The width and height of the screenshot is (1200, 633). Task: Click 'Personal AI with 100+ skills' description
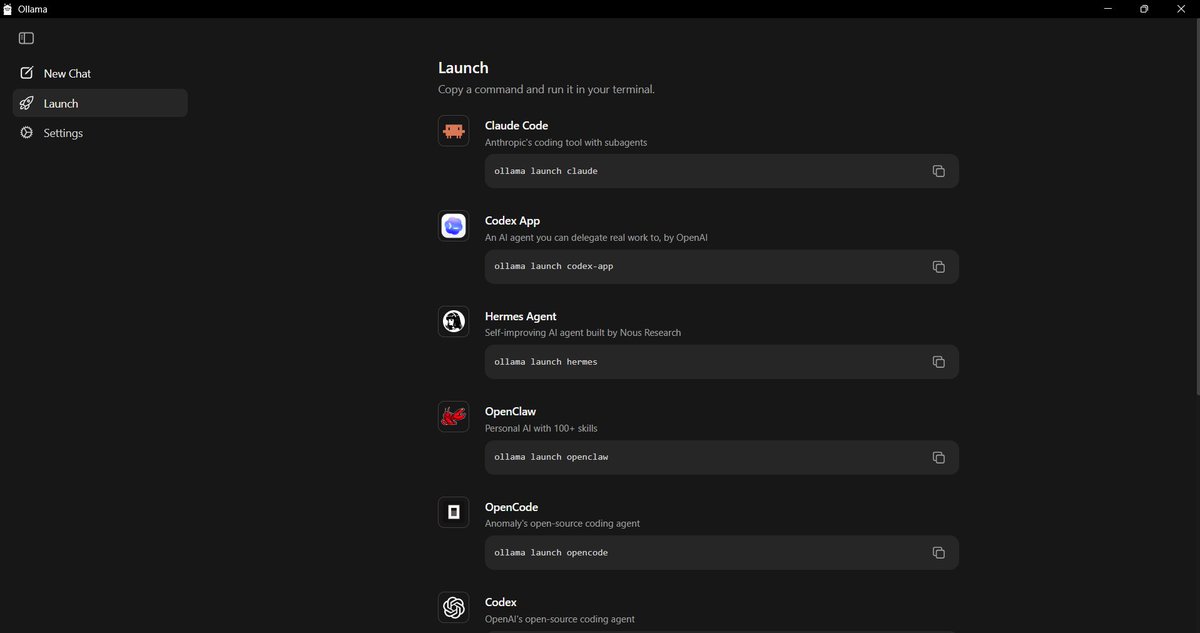[541, 428]
